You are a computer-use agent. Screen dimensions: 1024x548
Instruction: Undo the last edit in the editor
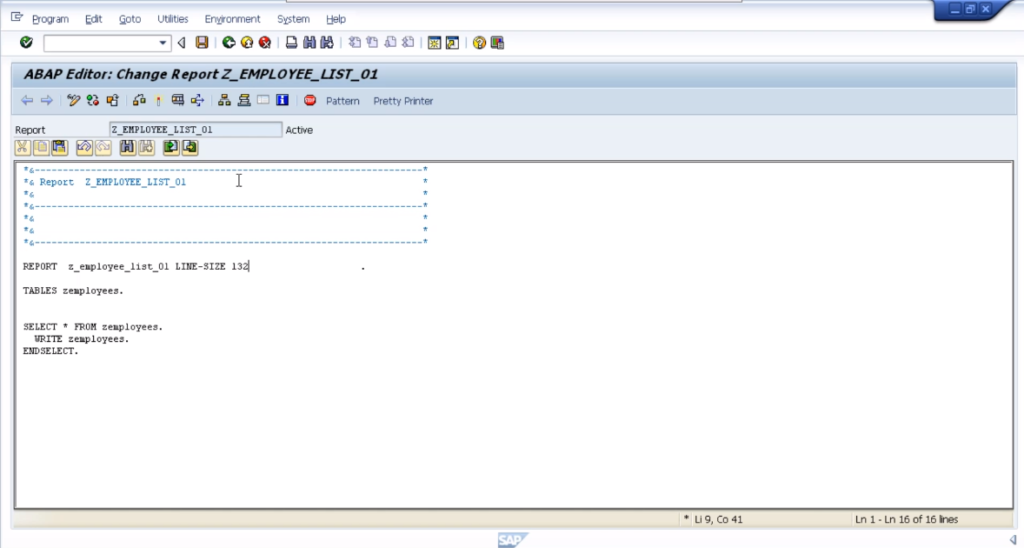pyautogui.click(x=84, y=148)
